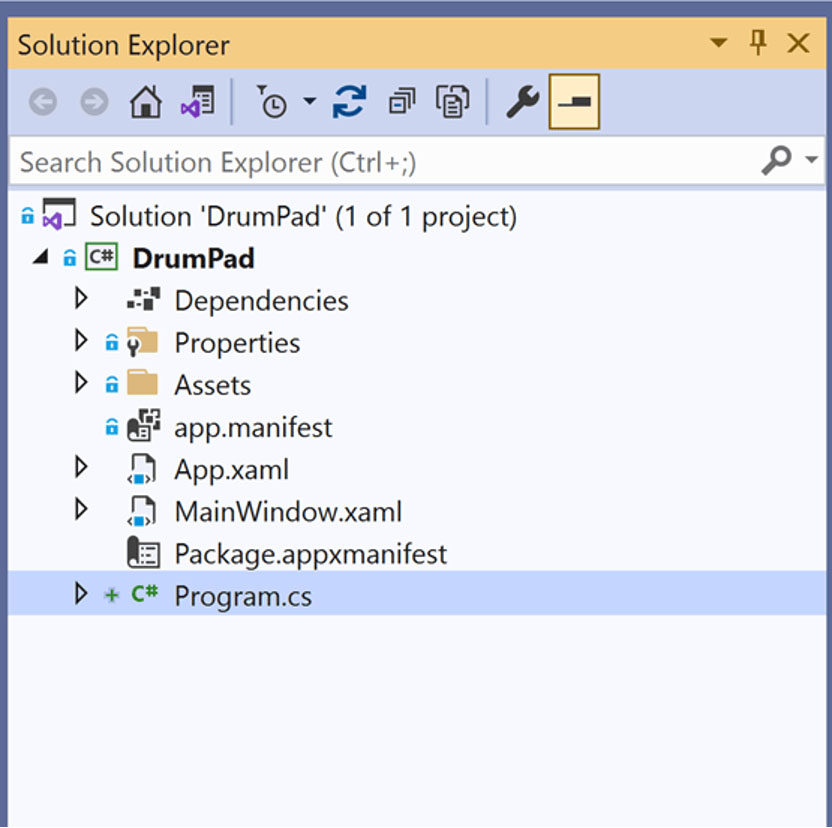Toggle the Preview Selected Items button

(x=574, y=101)
